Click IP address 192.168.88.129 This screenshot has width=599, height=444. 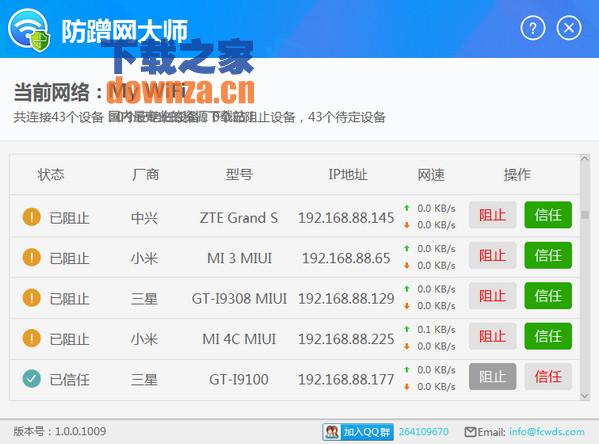point(346,299)
